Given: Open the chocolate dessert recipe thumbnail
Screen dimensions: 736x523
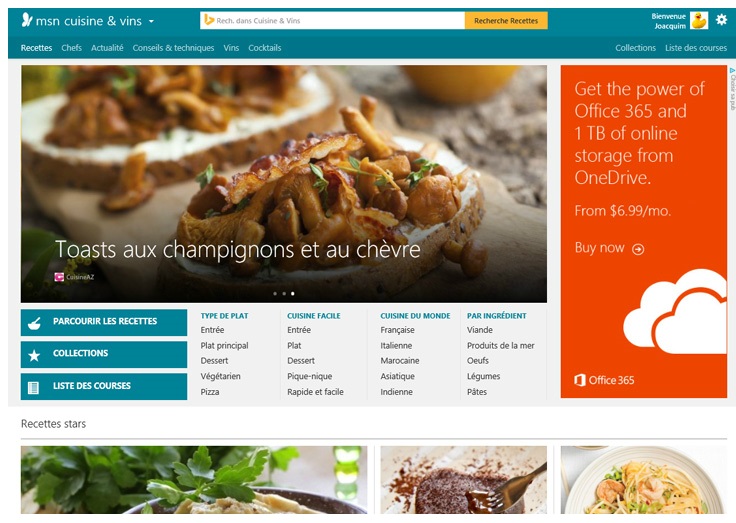Looking at the screenshot, I should click(x=464, y=479).
